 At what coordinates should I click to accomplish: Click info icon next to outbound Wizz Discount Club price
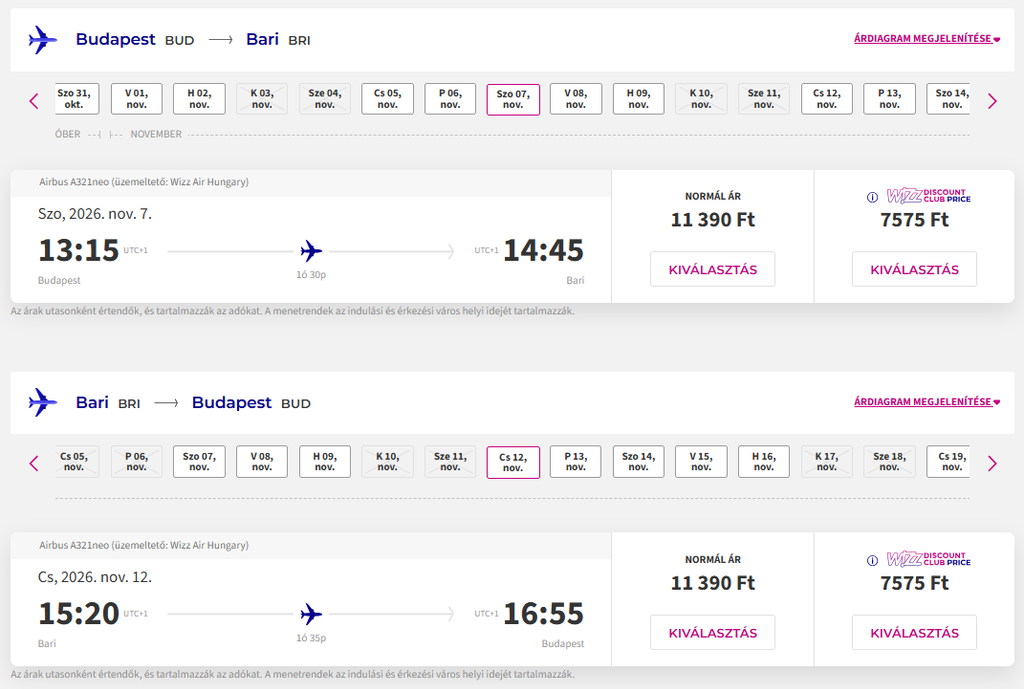pos(872,197)
